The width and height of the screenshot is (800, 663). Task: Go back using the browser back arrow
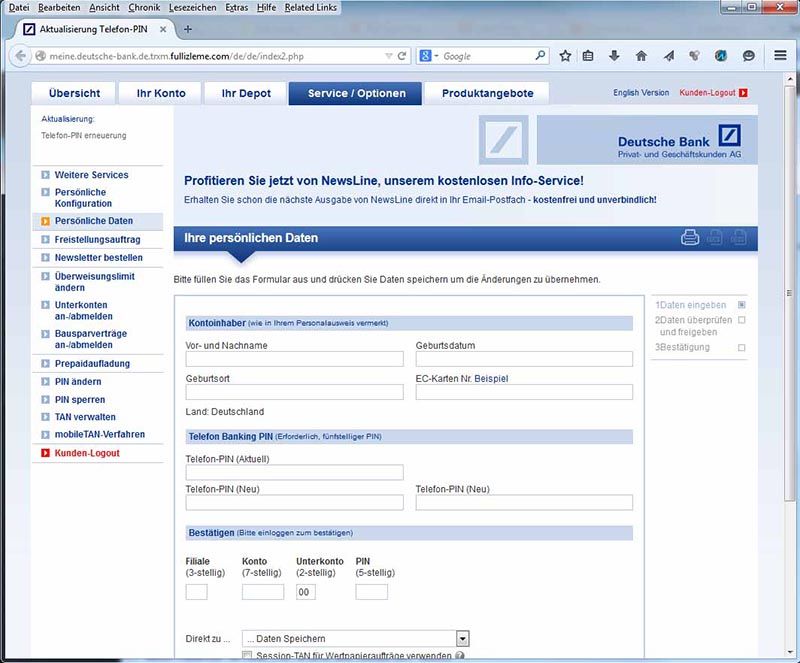point(20,56)
